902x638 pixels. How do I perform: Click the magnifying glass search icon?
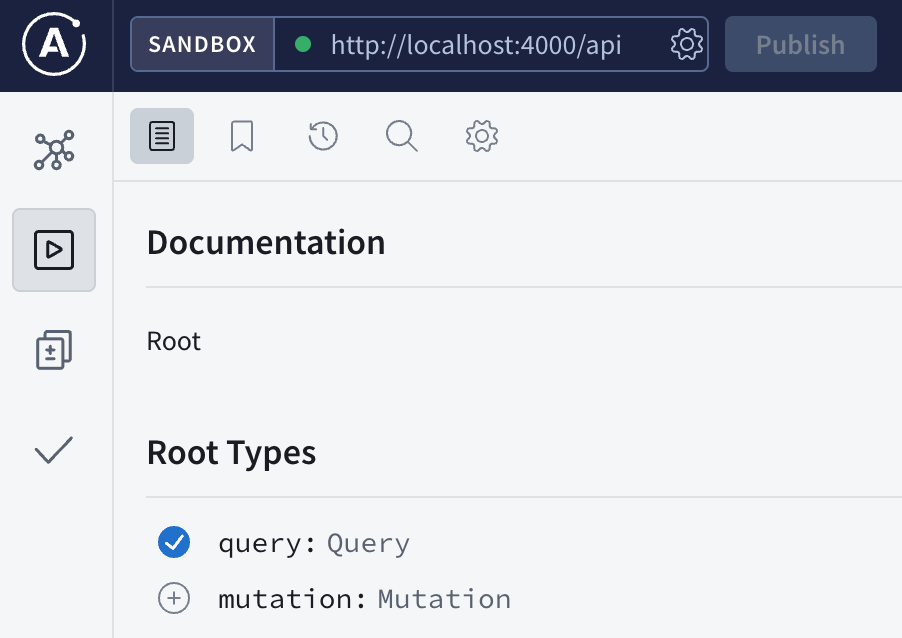(402, 136)
